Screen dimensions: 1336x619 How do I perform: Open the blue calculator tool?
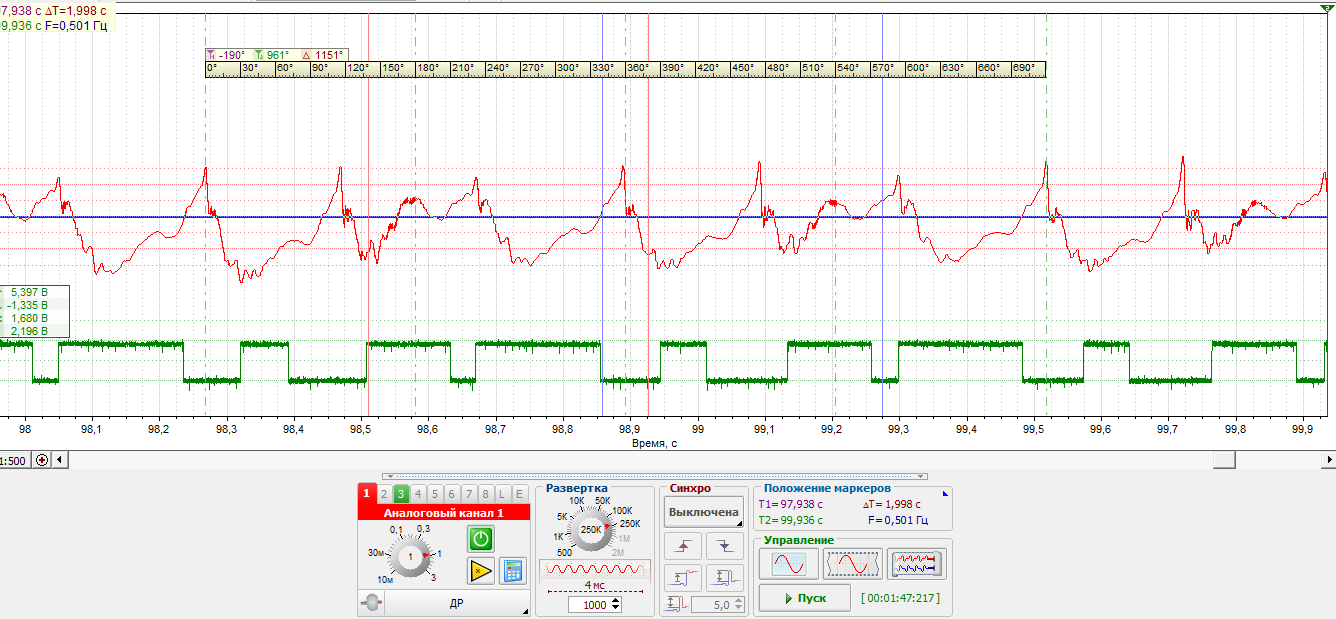513,571
